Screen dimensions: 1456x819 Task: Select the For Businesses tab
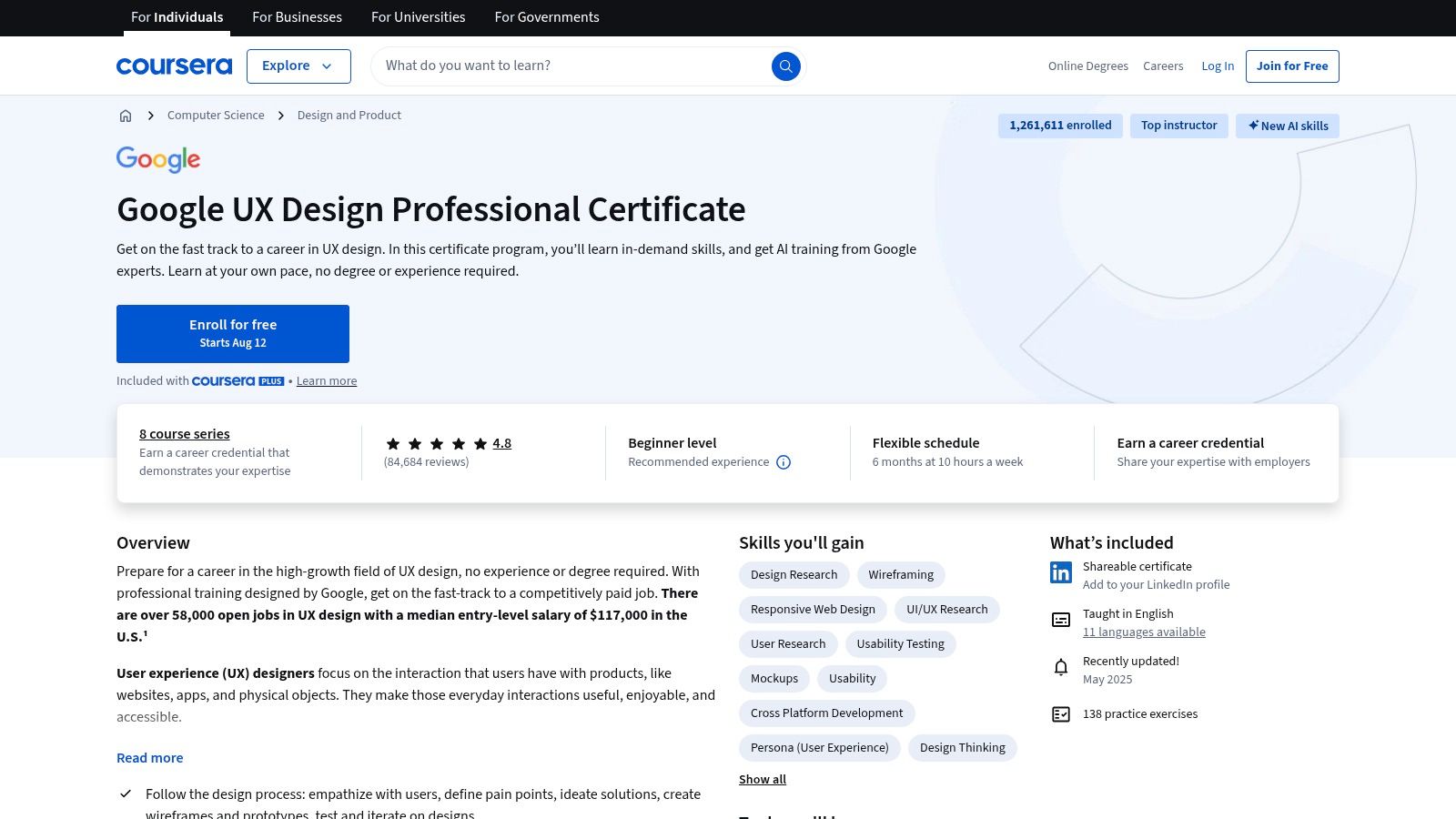pos(297,17)
